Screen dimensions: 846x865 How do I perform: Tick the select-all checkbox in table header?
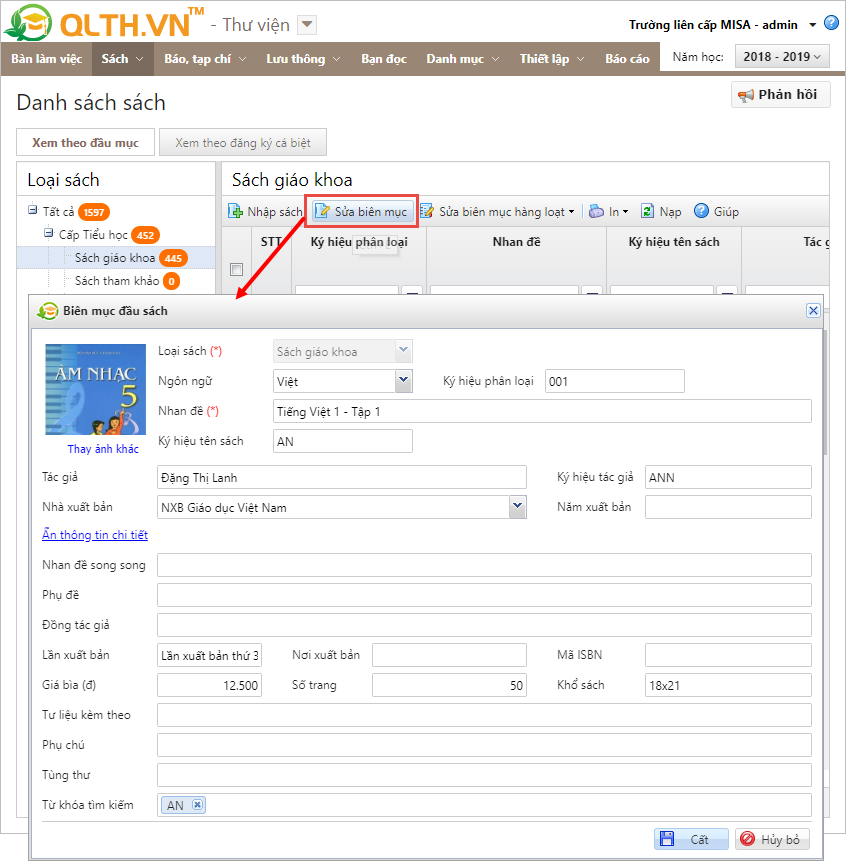click(236, 269)
